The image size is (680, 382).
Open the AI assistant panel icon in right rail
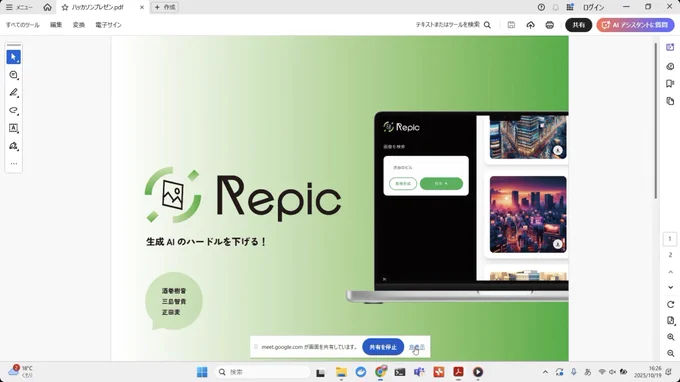(670, 47)
